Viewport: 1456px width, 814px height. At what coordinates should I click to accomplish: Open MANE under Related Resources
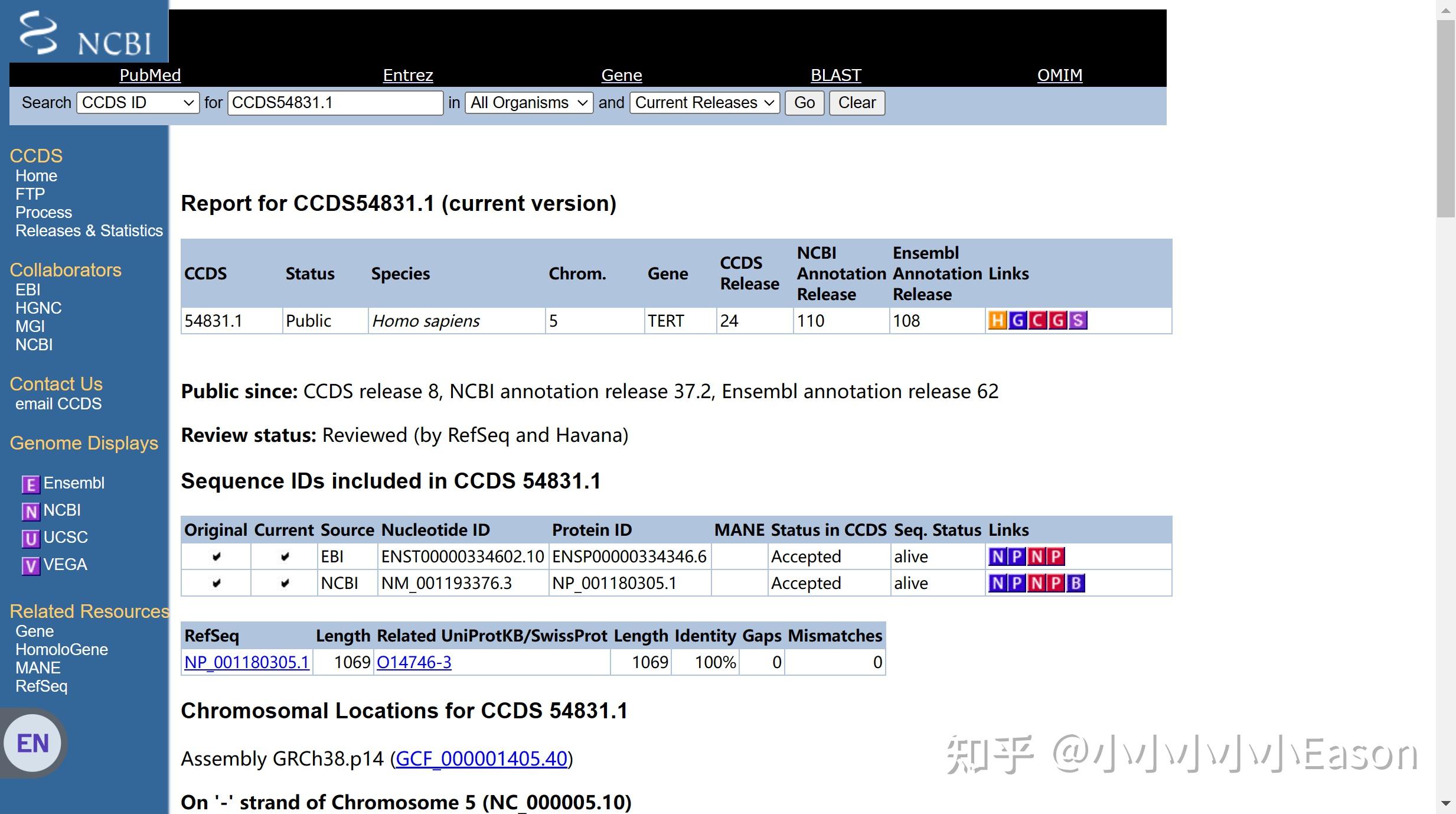(x=38, y=668)
